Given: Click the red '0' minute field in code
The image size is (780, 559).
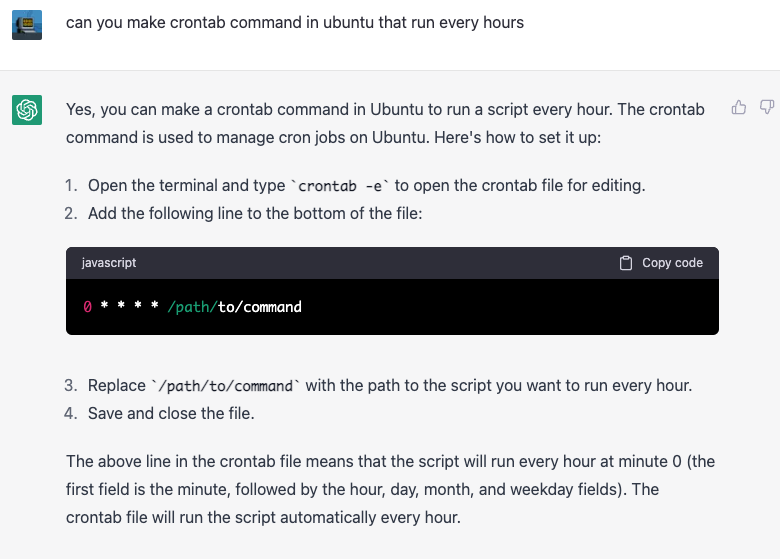Looking at the screenshot, I should pyautogui.click(x=88, y=307).
